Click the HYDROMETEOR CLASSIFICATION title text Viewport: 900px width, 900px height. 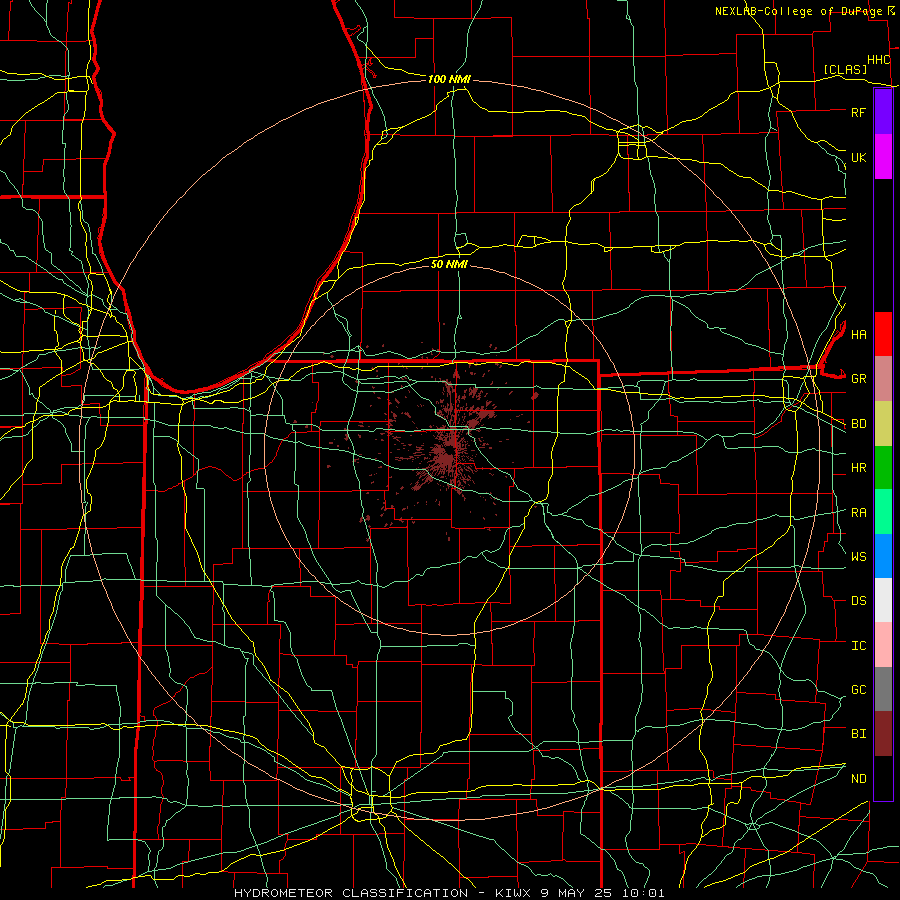pyautogui.click(x=351, y=893)
